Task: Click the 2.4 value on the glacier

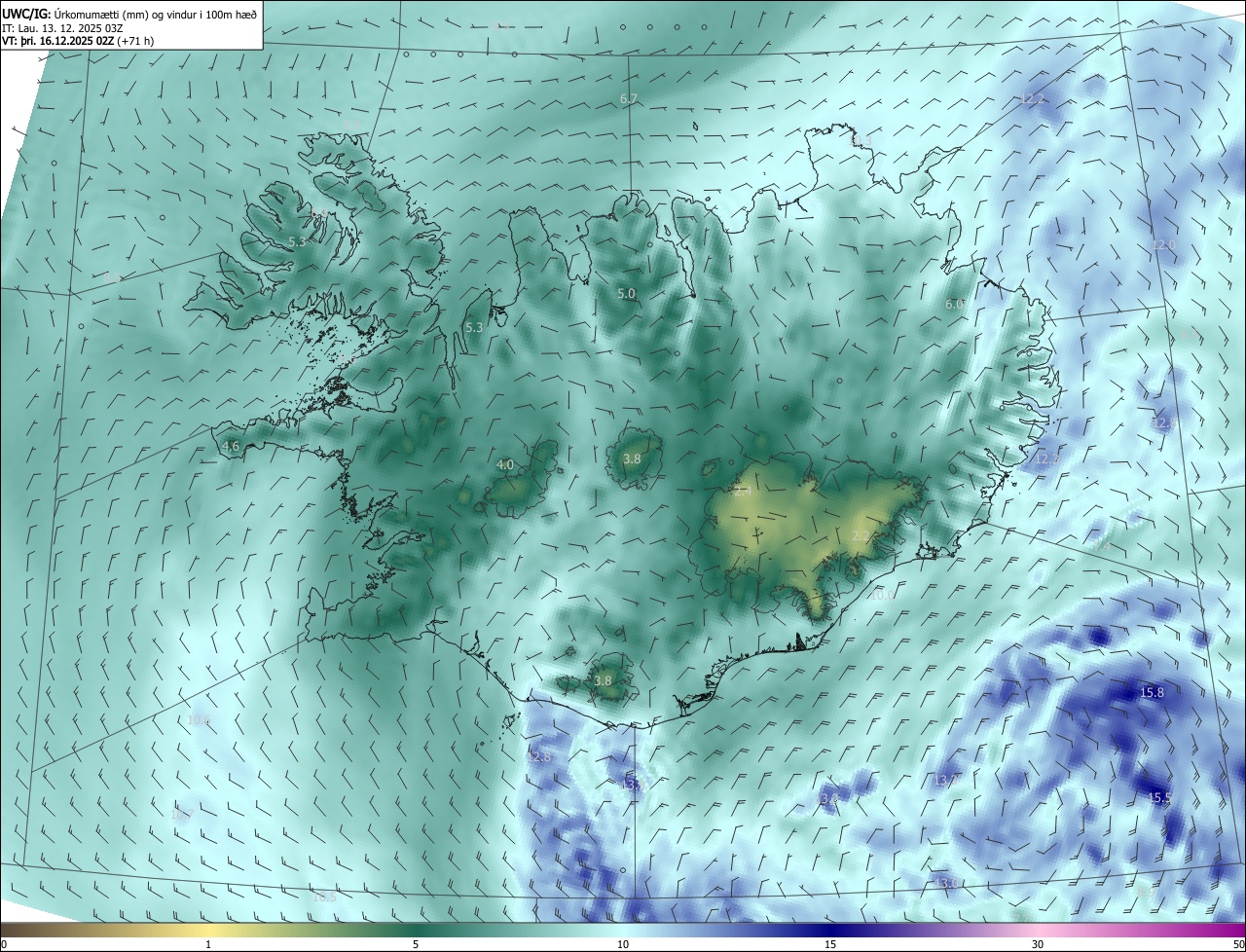Action: [743, 493]
